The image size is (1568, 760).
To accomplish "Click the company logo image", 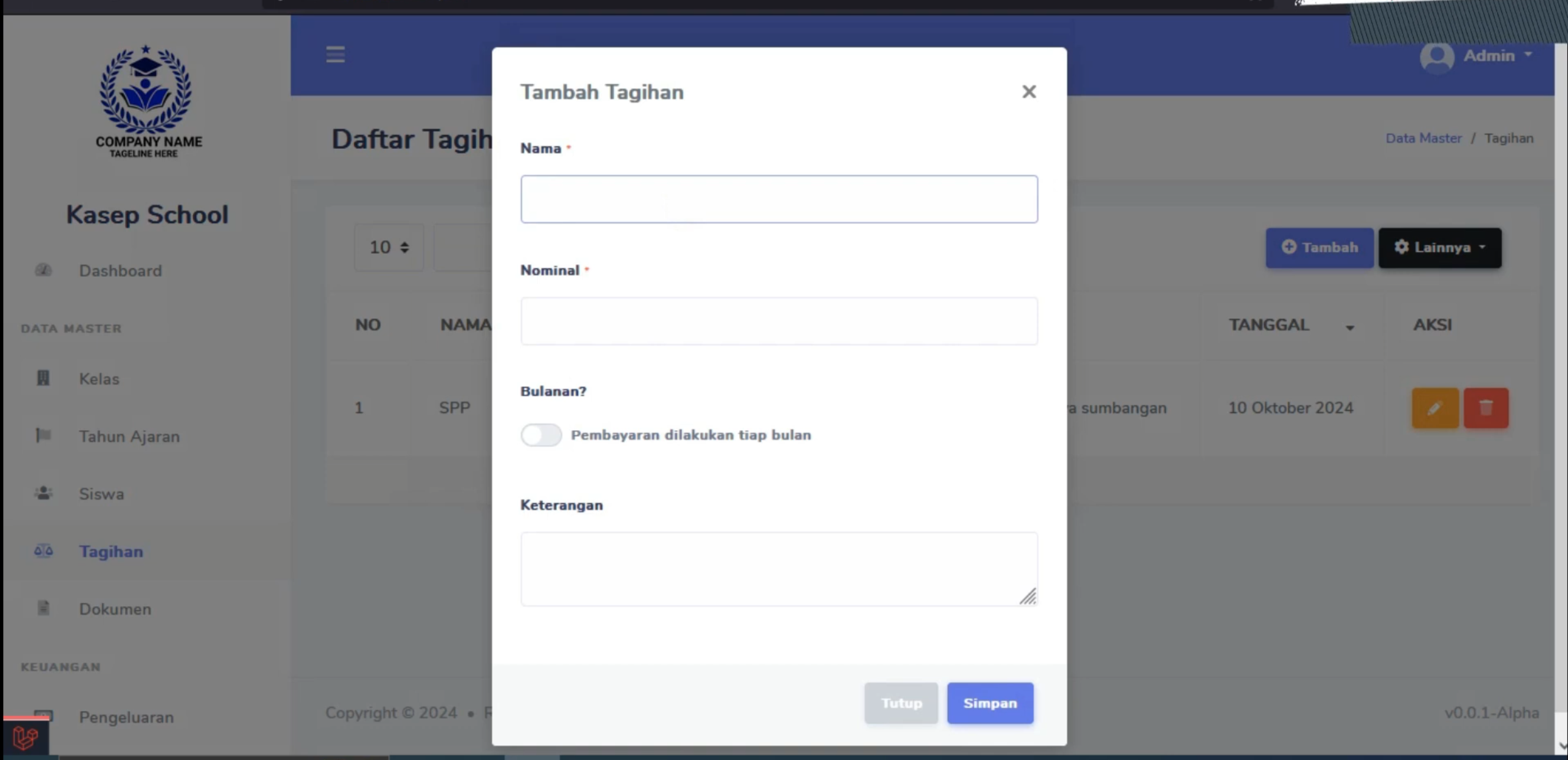I will (147, 101).
